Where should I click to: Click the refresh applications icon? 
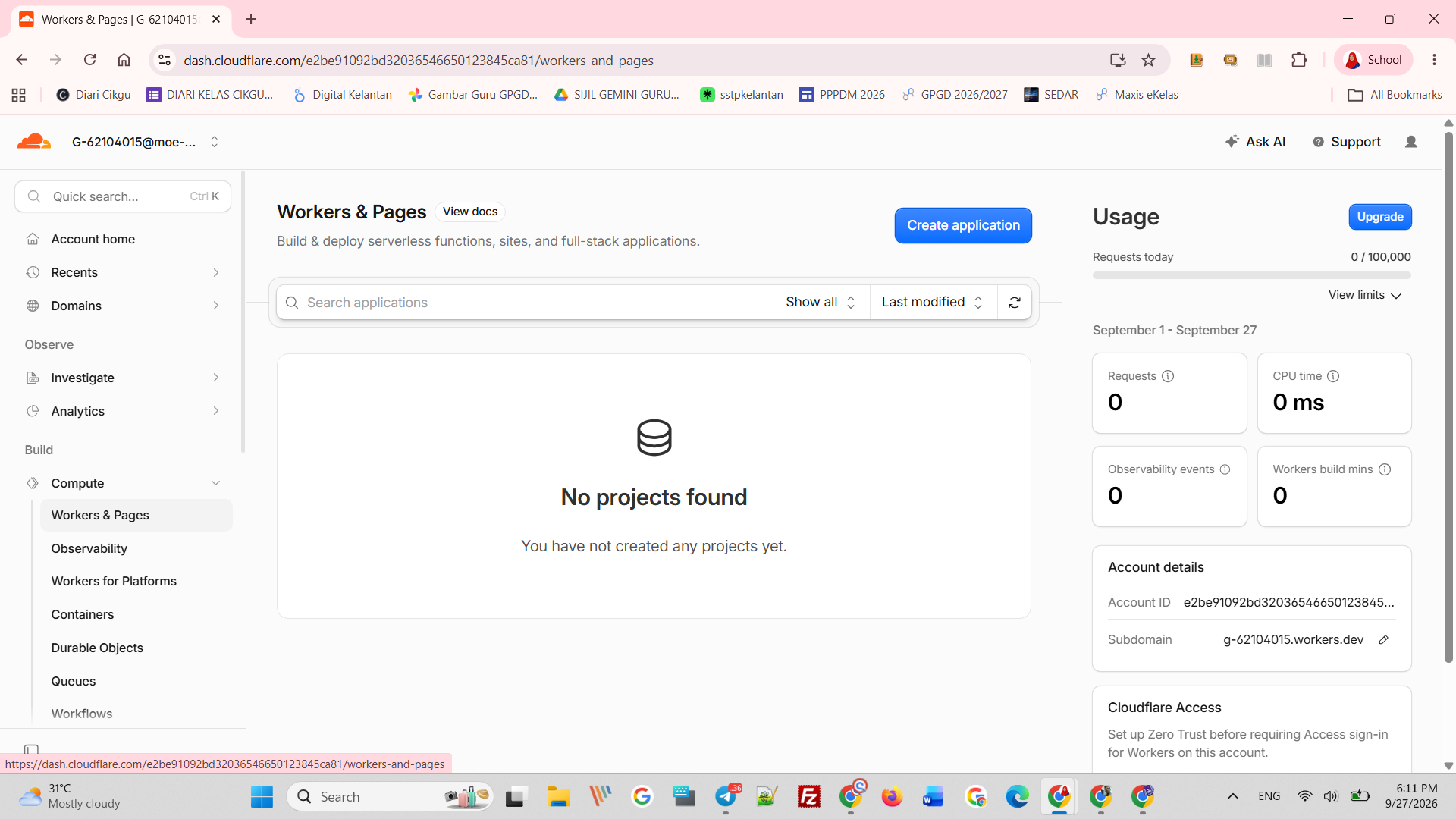1015,303
